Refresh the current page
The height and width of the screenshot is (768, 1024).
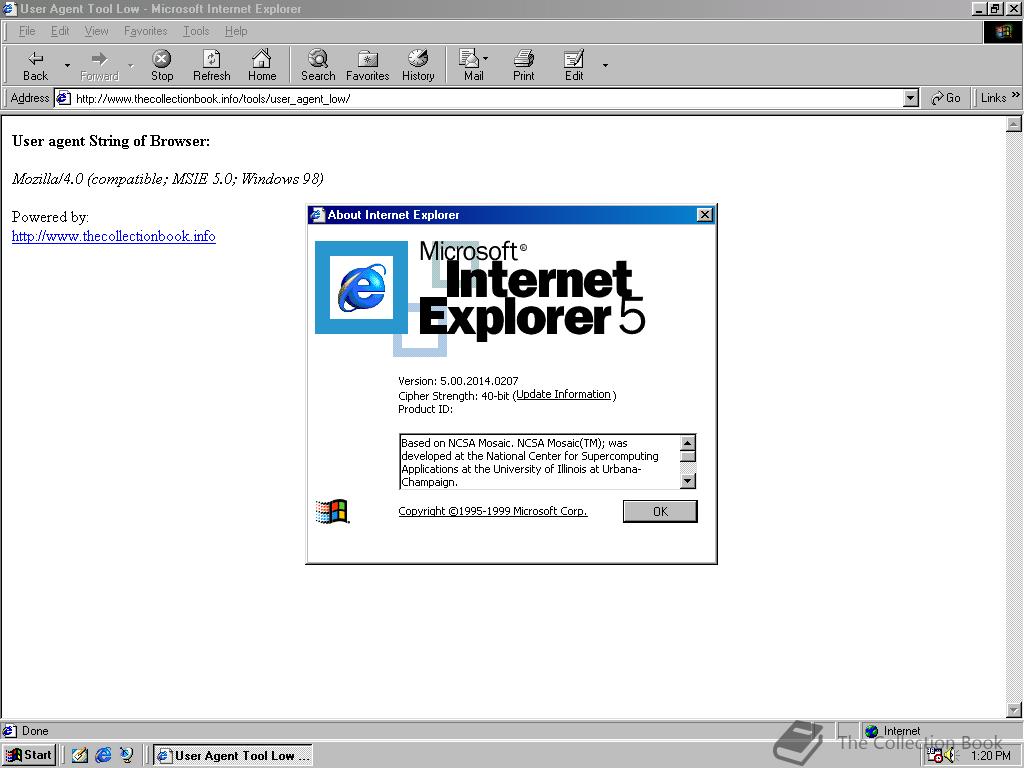tap(212, 65)
